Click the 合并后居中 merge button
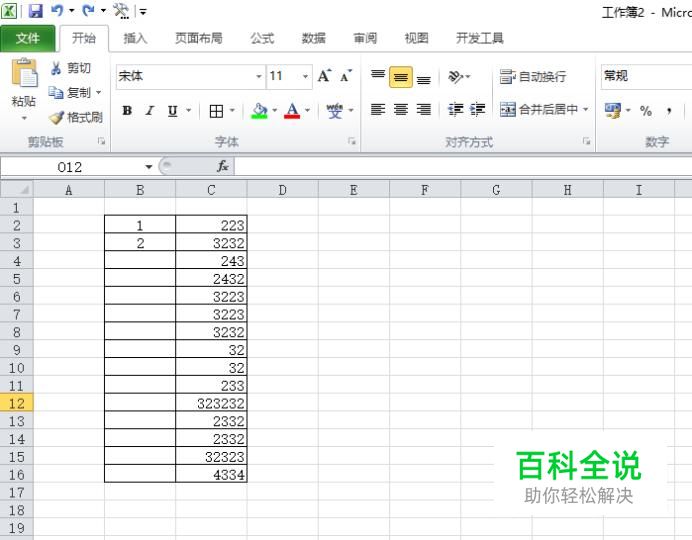 pos(538,109)
